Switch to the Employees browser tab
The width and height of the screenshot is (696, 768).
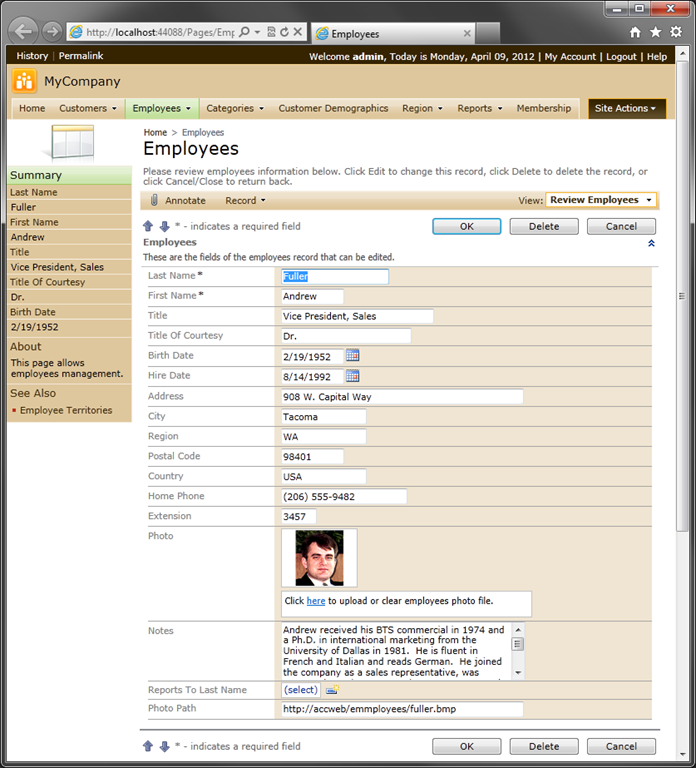pos(393,33)
